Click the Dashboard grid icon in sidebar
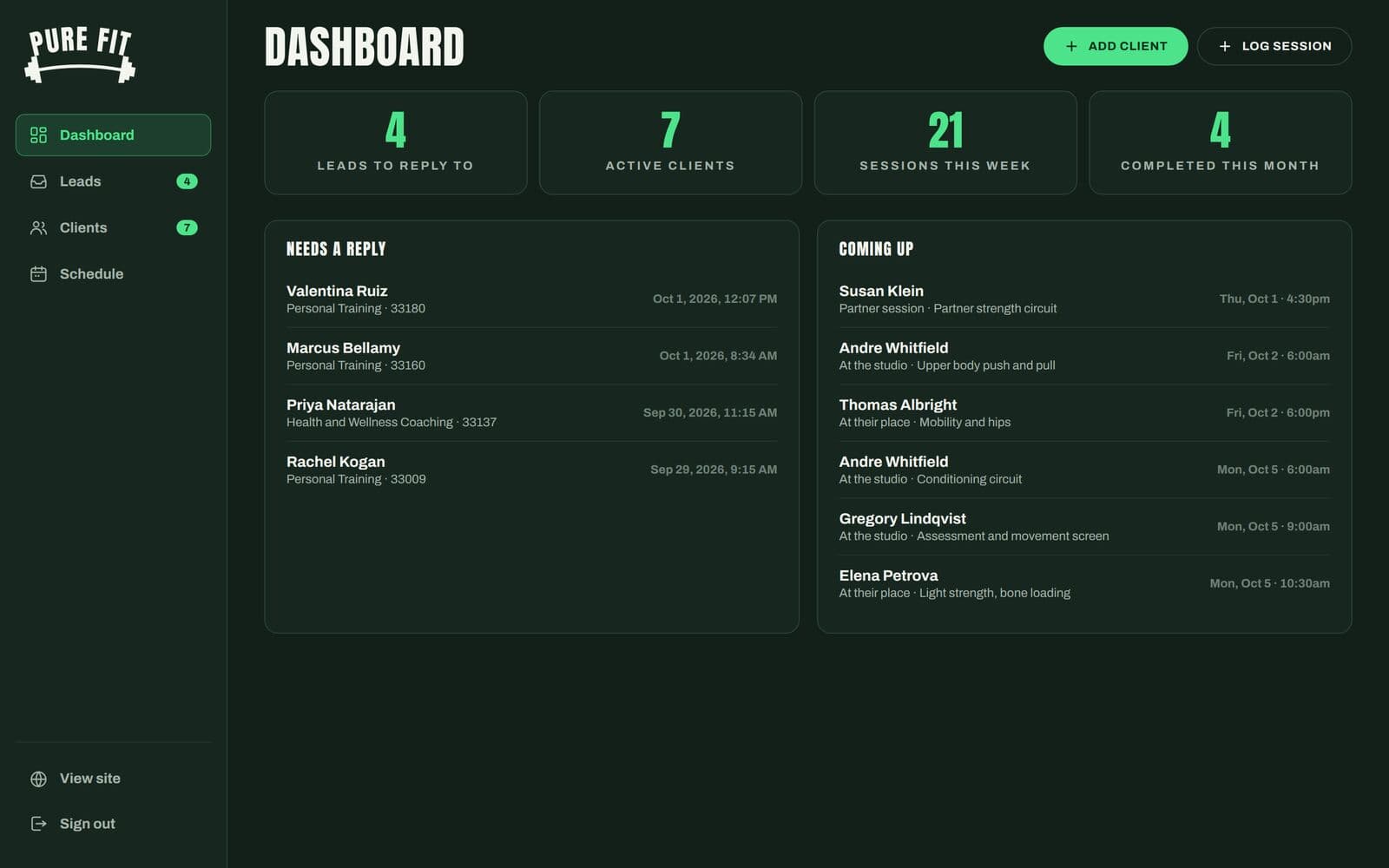The width and height of the screenshot is (1389, 868). pyautogui.click(x=38, y=135)
